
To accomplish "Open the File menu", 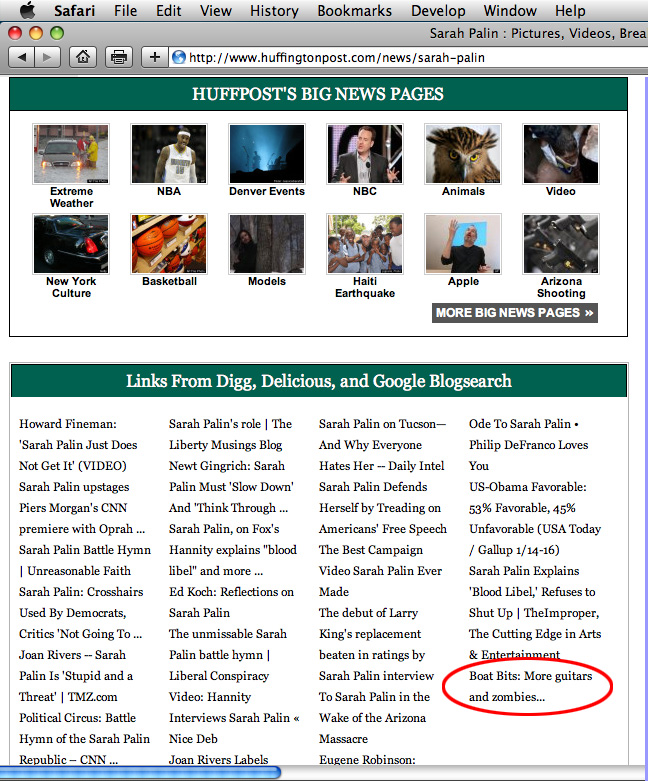I will coord(125,10).
